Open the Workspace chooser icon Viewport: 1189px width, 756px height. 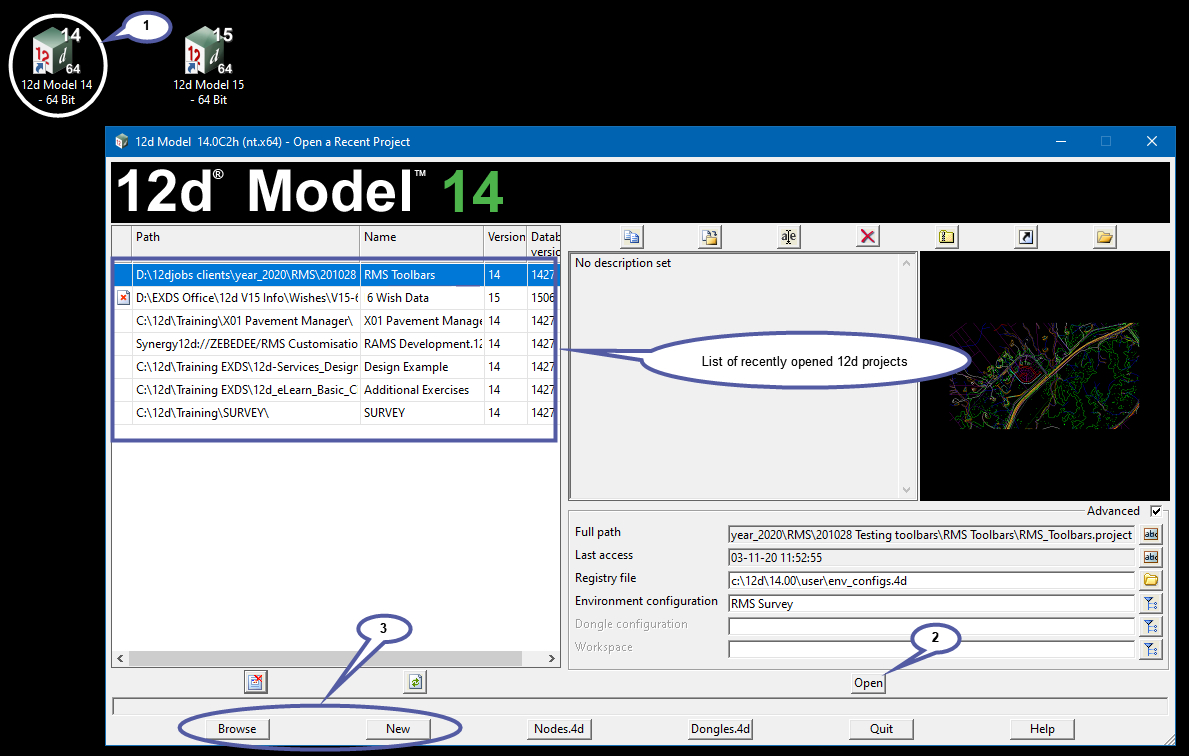coord(1150,649)
